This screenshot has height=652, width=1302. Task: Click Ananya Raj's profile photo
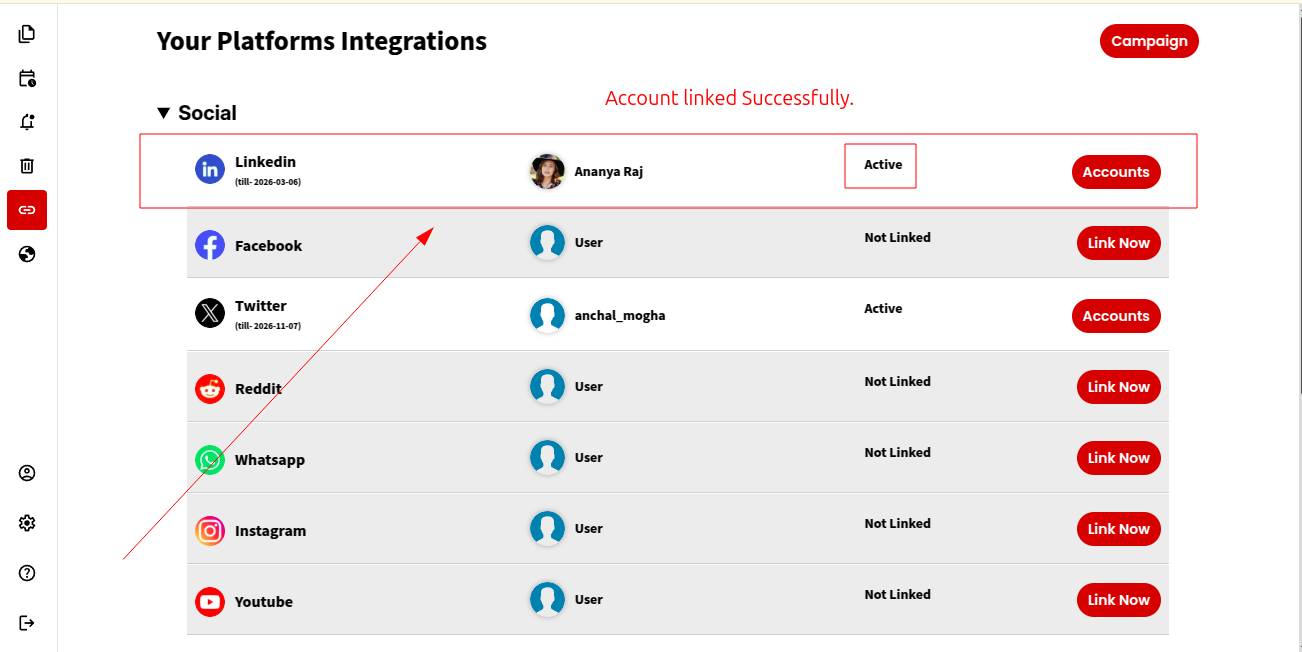[x=547, y=171]
